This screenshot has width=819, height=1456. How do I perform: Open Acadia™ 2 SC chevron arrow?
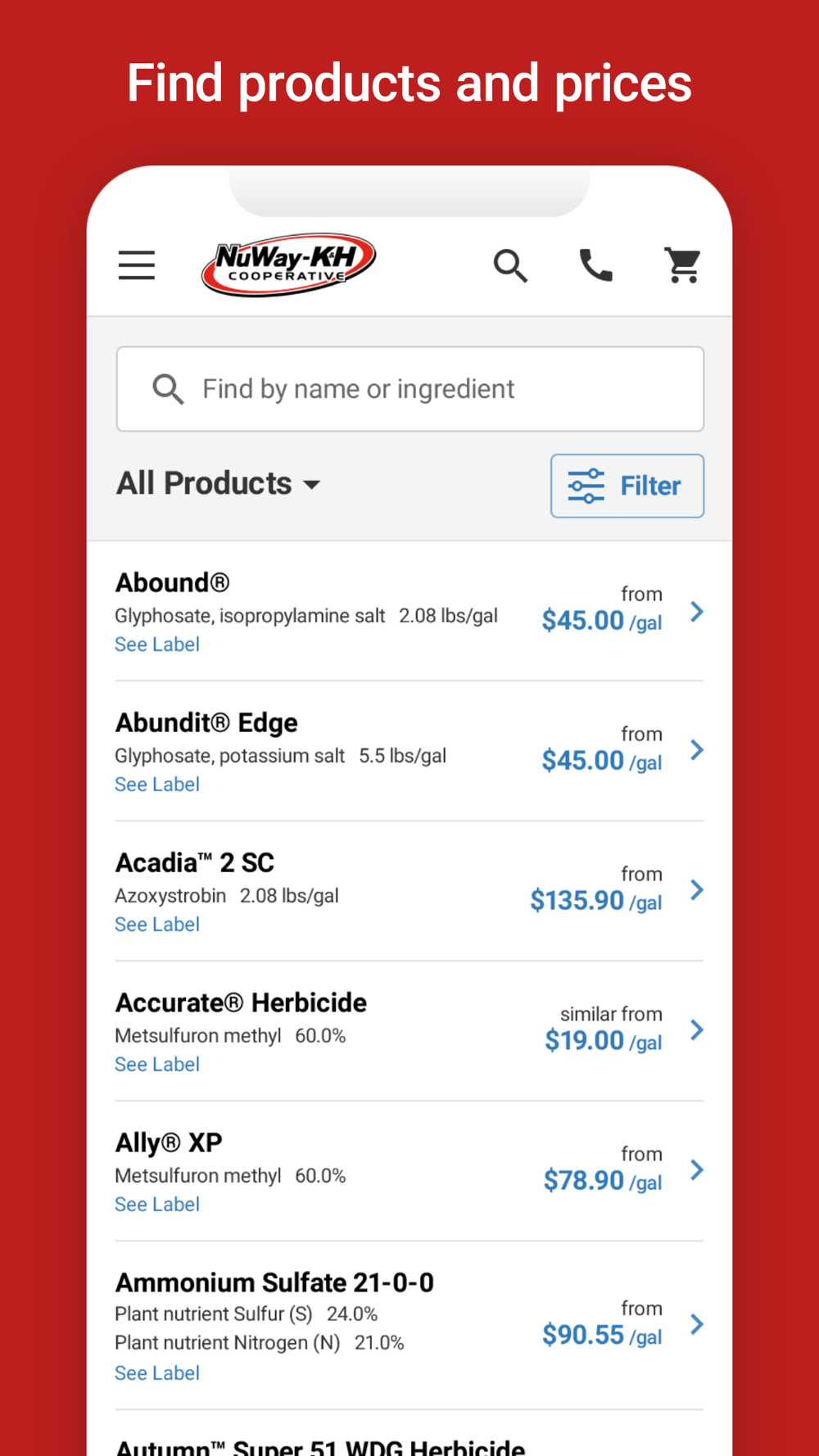pyautogui.click(x=697, y=890)
